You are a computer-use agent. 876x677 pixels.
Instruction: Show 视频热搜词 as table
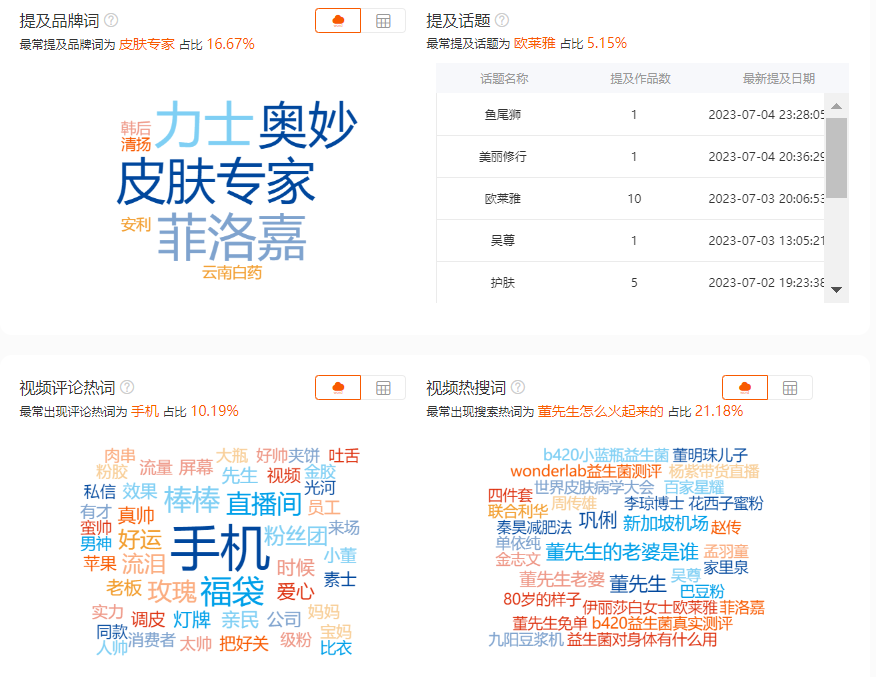pyautogui.click(x=790, y=388)
